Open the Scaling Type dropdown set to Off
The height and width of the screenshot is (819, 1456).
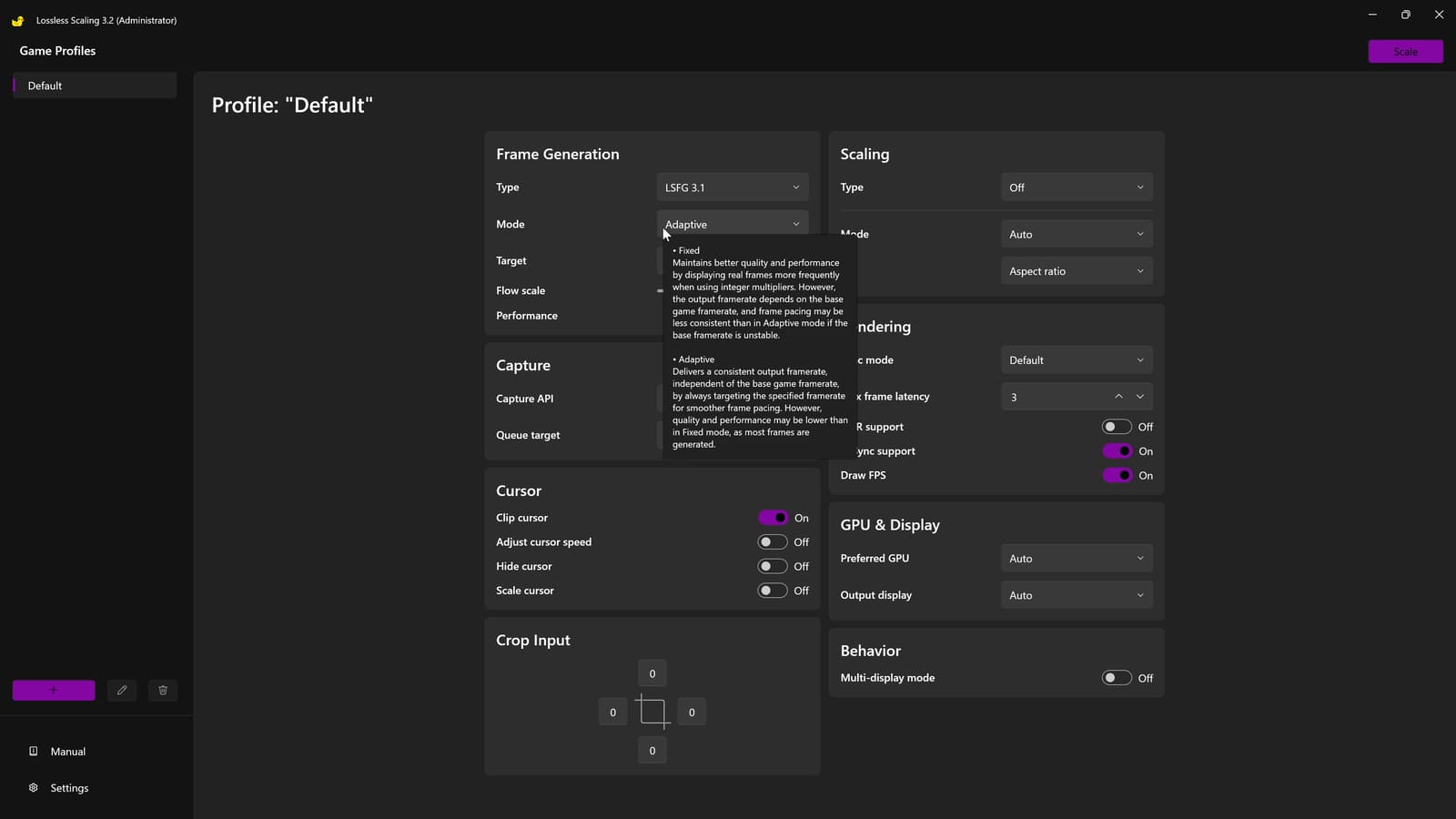[x=1077, y=187]
